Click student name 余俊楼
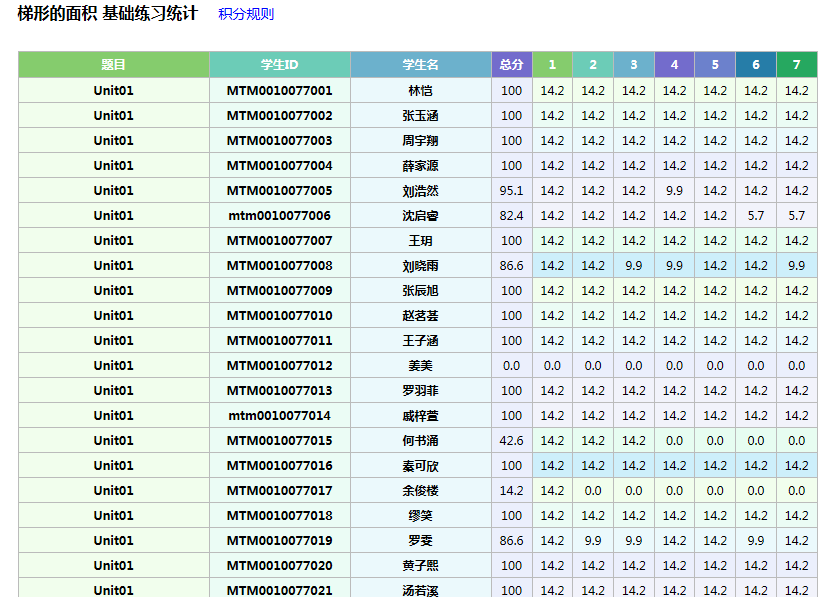This screenshot has height=597, width=826. (420, 491)
